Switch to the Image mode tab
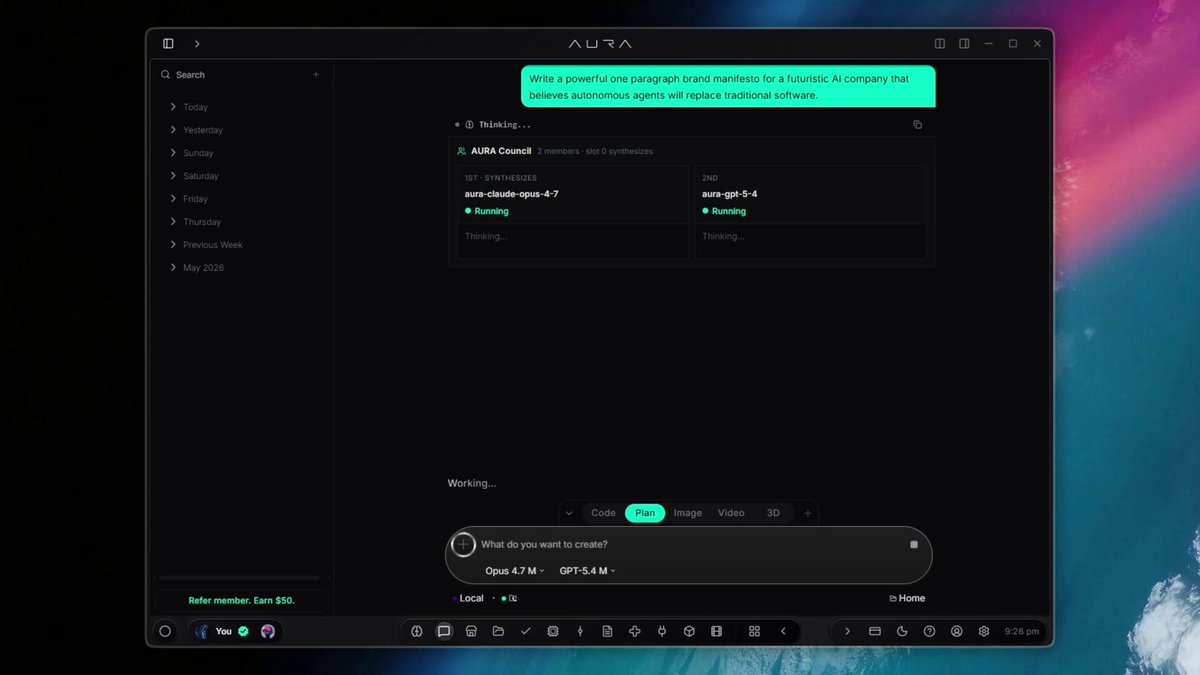The image size is (1200, 675). [x=688, y=513]
